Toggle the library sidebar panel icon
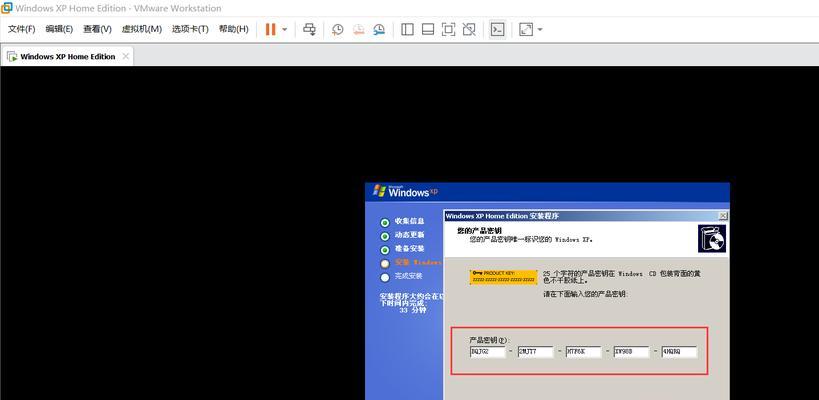The image size is (819, 400). (407, 29)
